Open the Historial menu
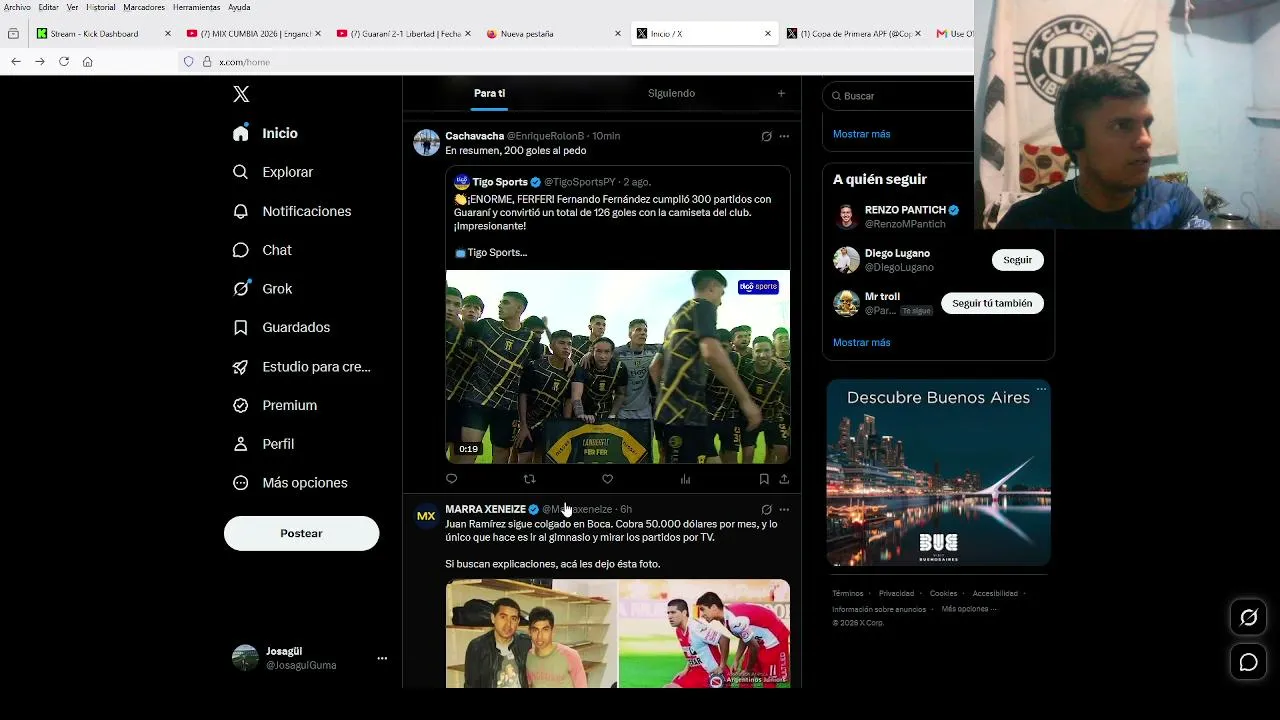 pyautogui.click(x=100, y=7)
